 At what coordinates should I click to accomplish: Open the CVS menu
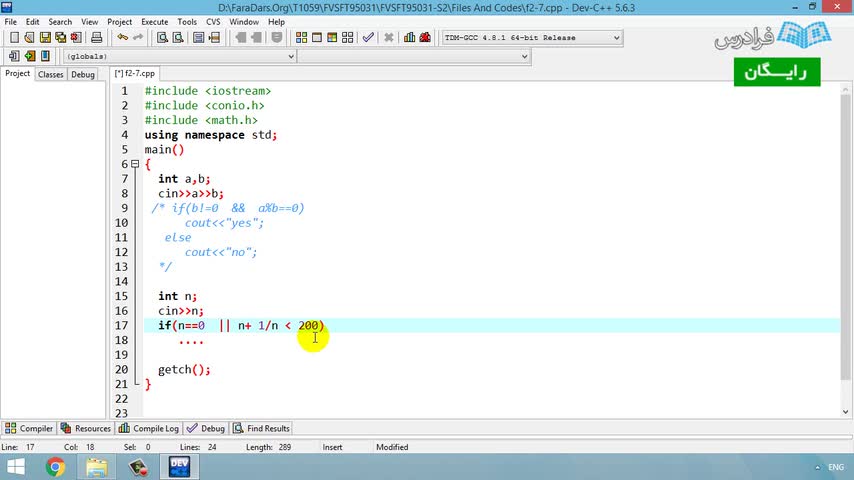213,22
